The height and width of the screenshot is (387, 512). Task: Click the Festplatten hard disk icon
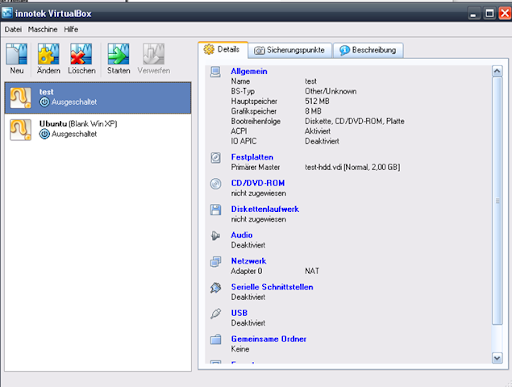pyautogui.click(x=216, y=157)
